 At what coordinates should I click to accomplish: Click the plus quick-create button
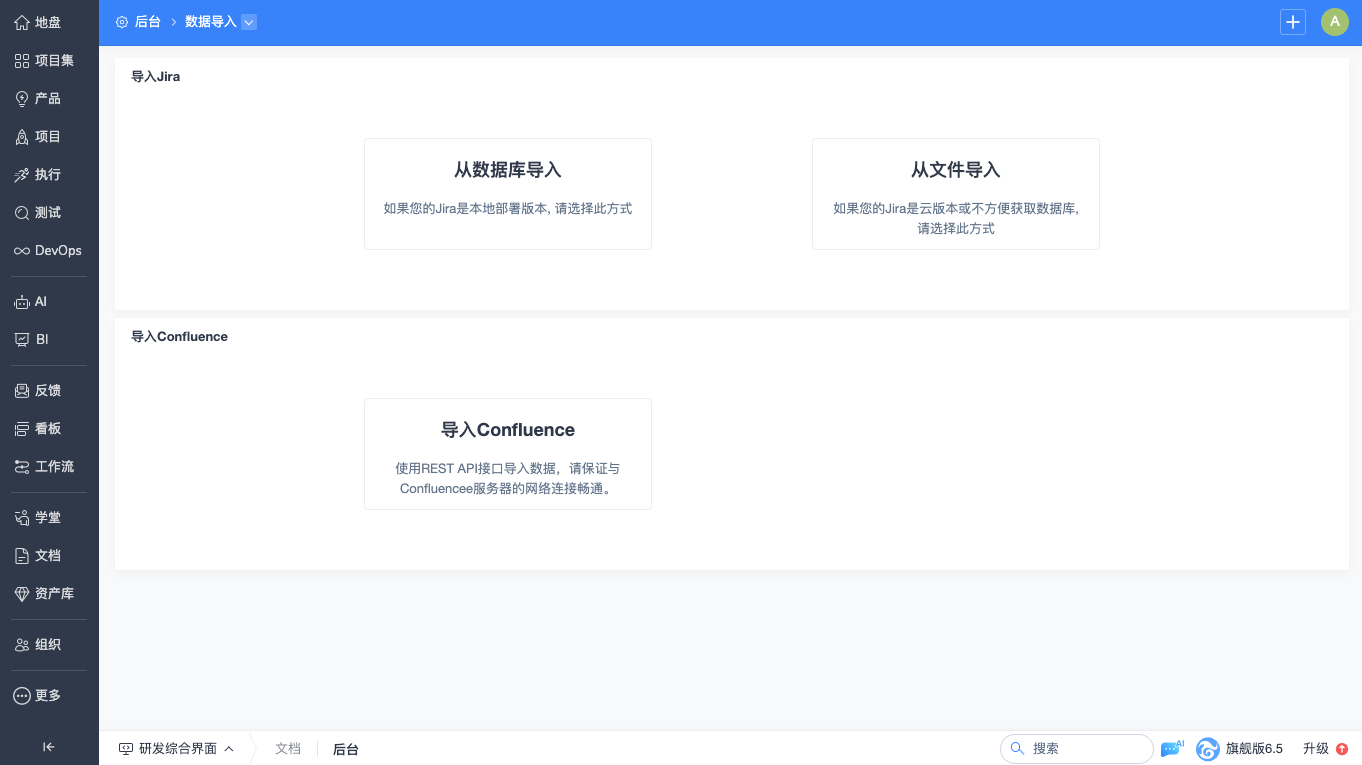pos(1293,22)
